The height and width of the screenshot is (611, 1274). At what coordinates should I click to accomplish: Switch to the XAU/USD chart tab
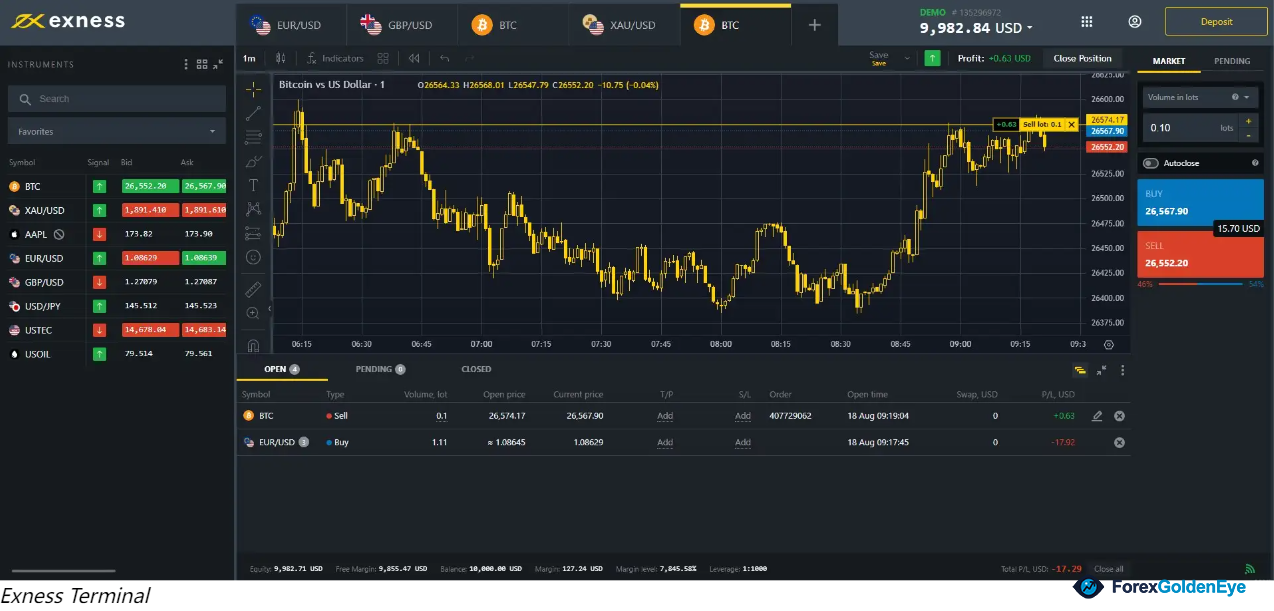[x=624, y=25]
